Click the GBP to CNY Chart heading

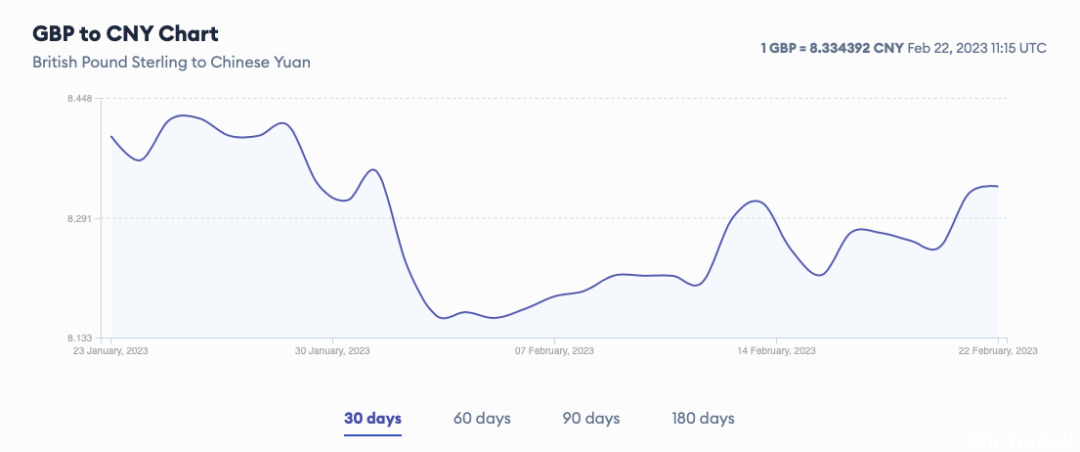point(125,34)
